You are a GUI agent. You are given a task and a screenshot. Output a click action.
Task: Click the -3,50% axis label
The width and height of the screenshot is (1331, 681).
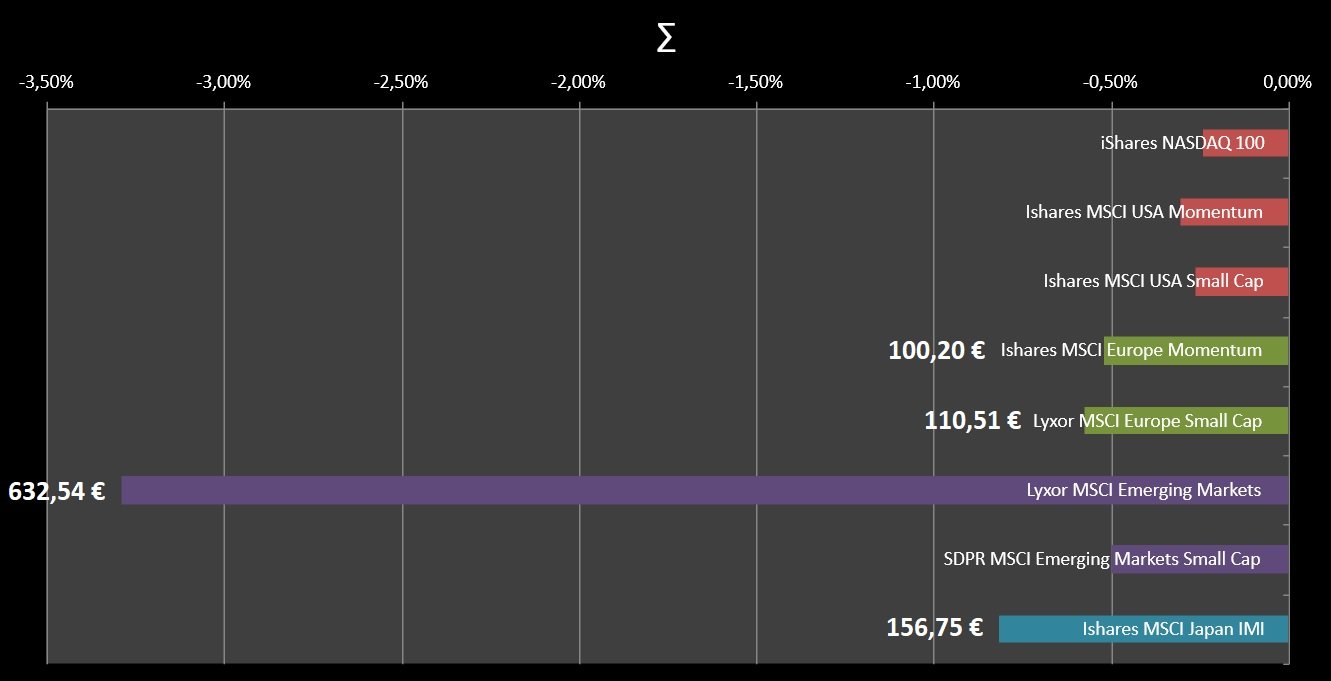[46, 82]
